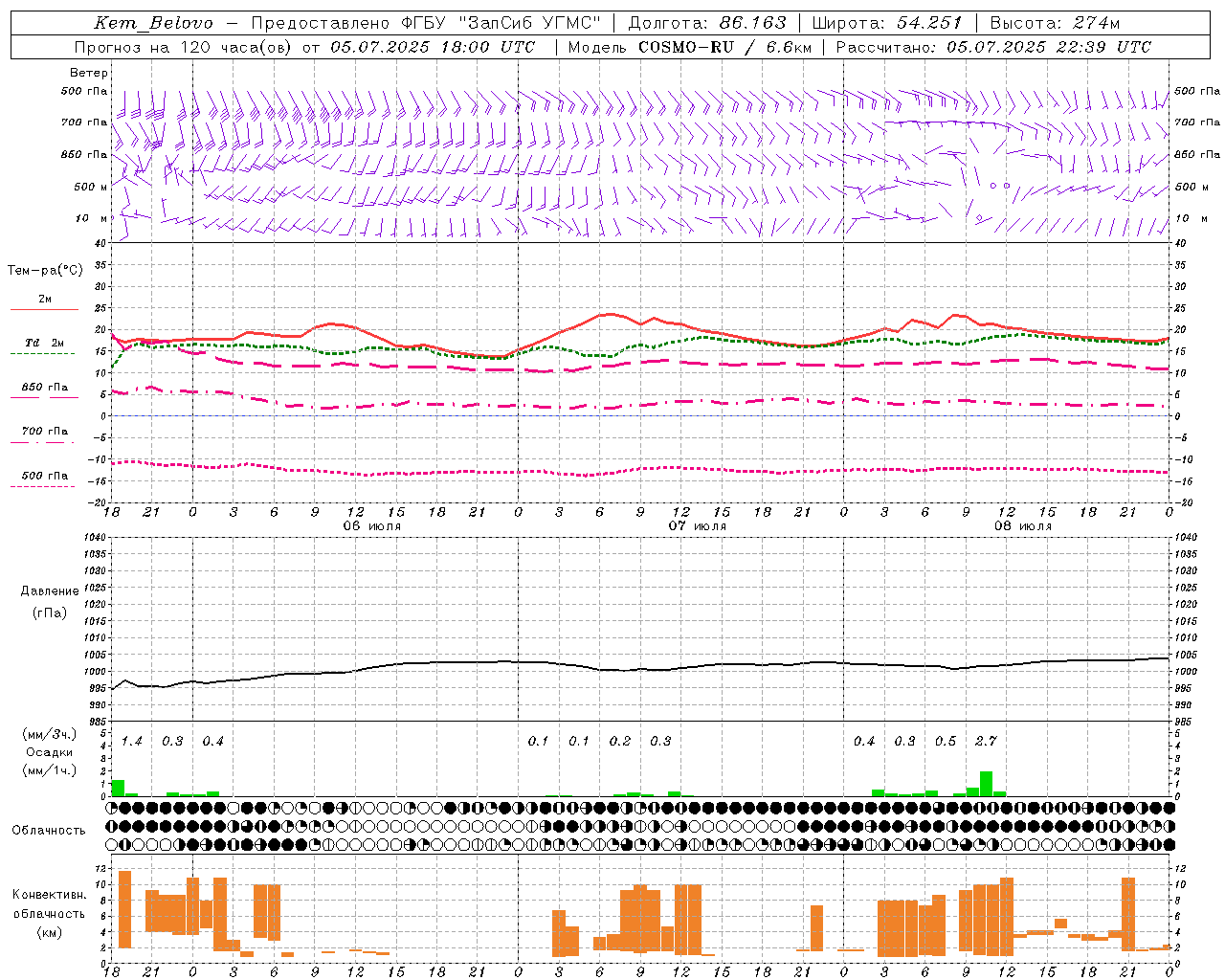The height and width of the screenshot is (980, 1225).
Task: Click the forecast start time 05.07.2025 18:00 UTC
Action: tap(433, 47)
